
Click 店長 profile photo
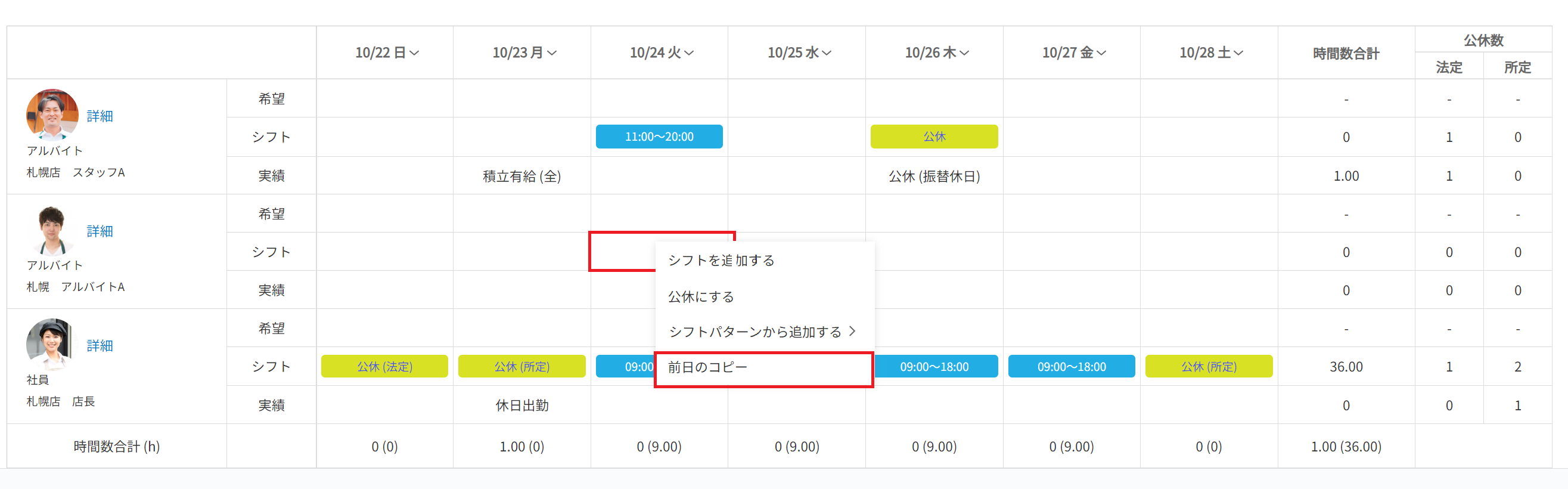[50, 343]
